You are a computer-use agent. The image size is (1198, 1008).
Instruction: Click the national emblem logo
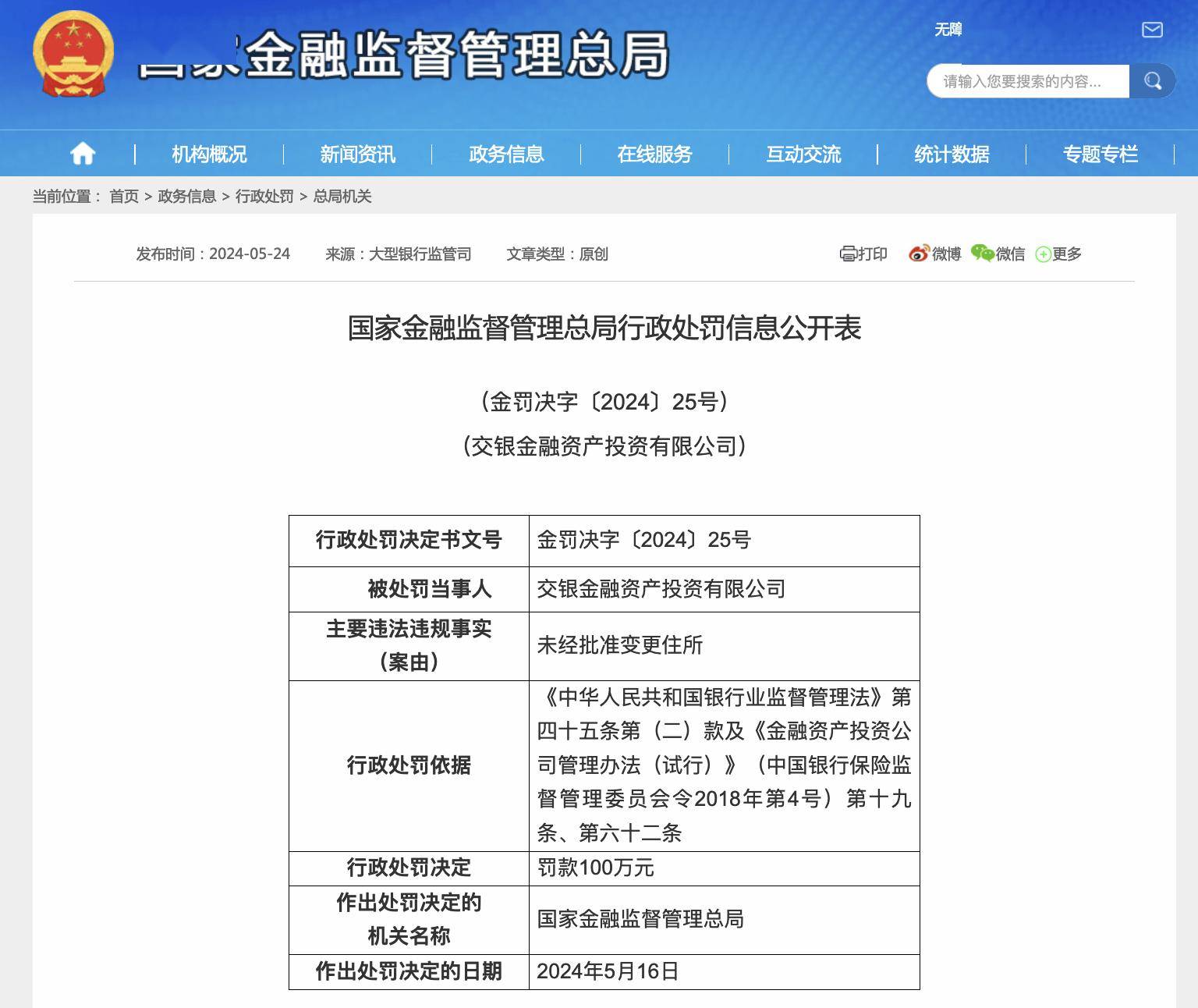click(73, 55)
